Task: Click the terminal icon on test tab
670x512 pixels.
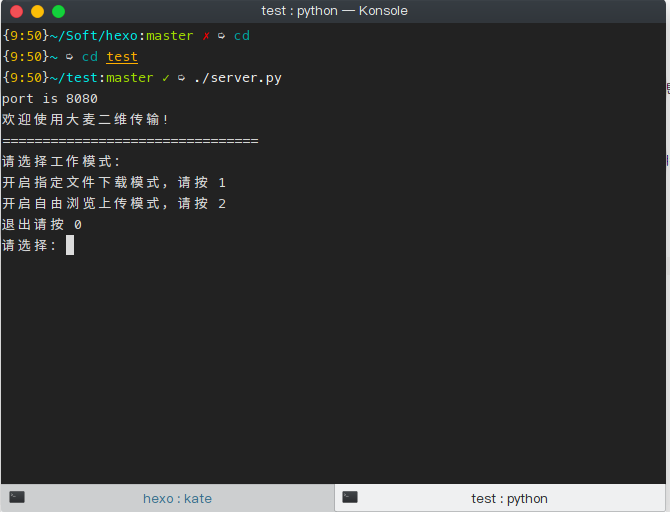Action: 350,497
